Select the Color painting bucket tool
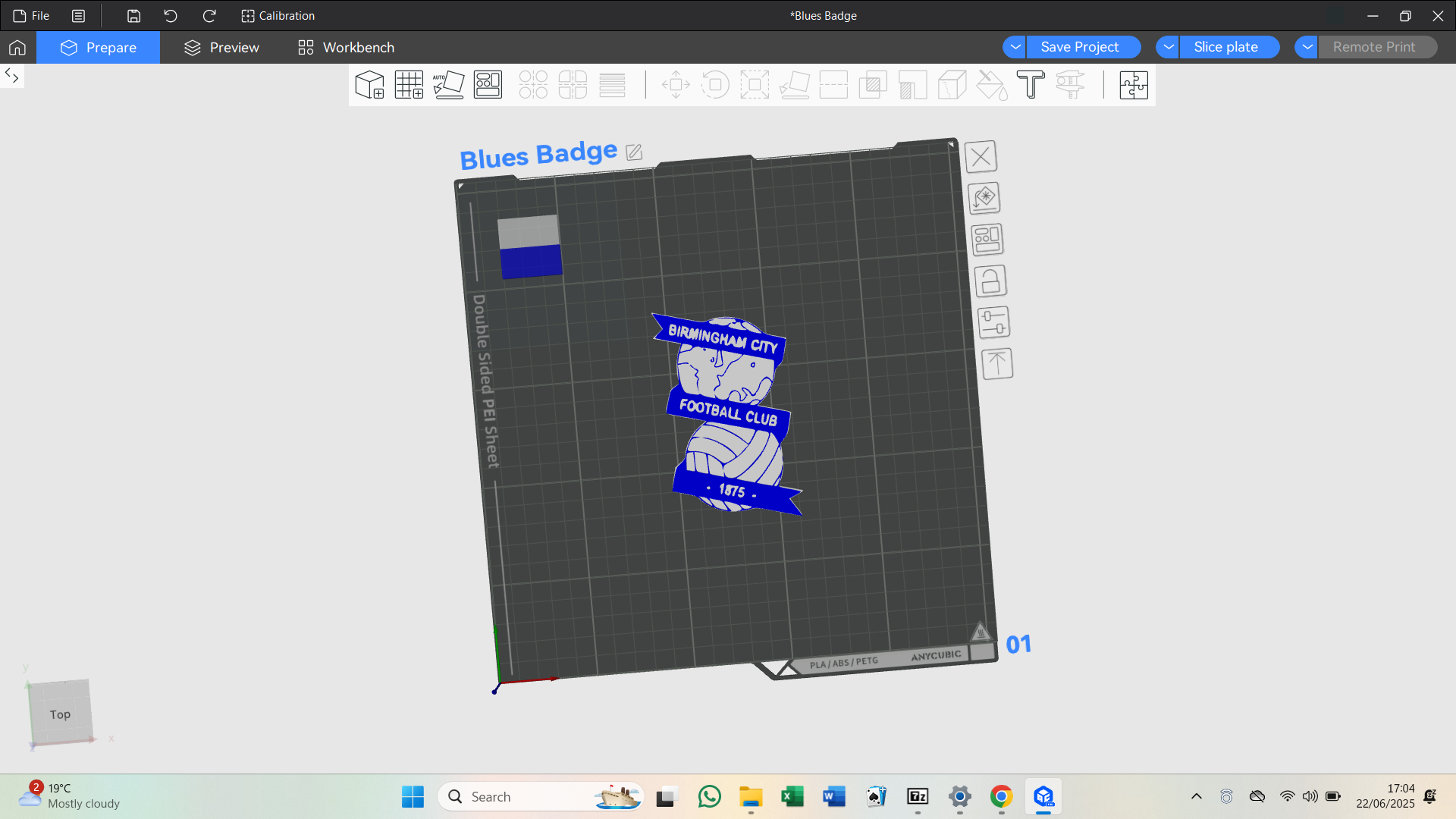This screenshot has width=1456, height=819. click(991, 85)
